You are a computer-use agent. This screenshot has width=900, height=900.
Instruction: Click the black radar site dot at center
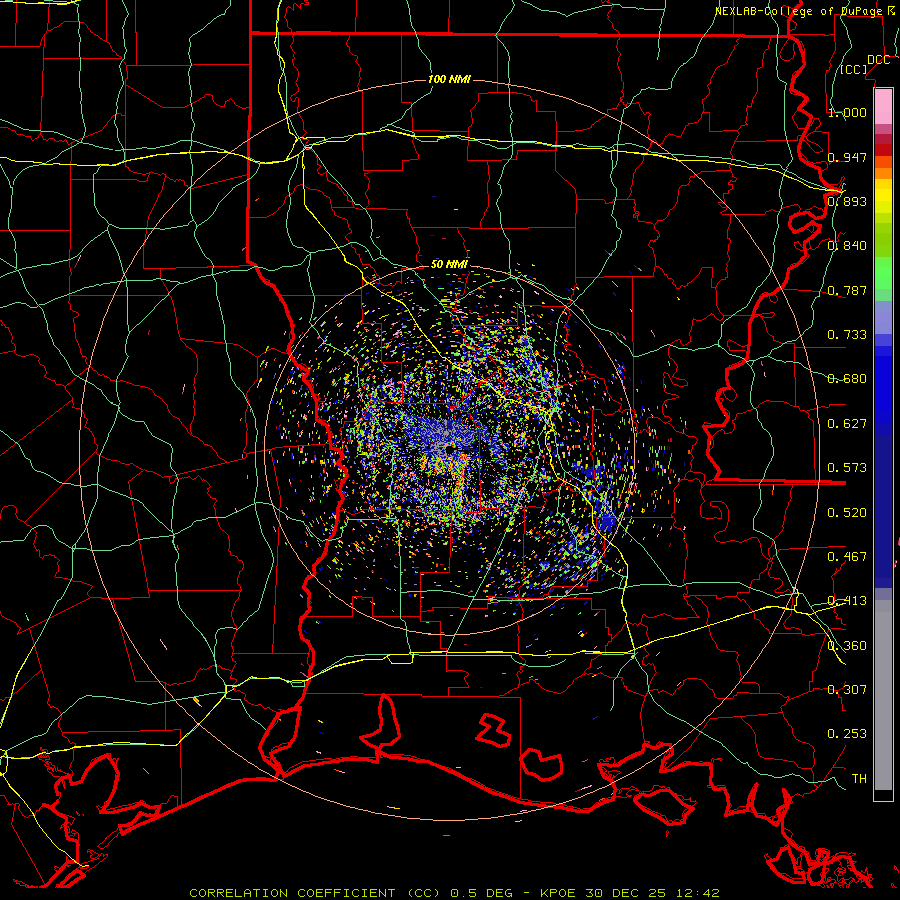click(x=450, y=449)
